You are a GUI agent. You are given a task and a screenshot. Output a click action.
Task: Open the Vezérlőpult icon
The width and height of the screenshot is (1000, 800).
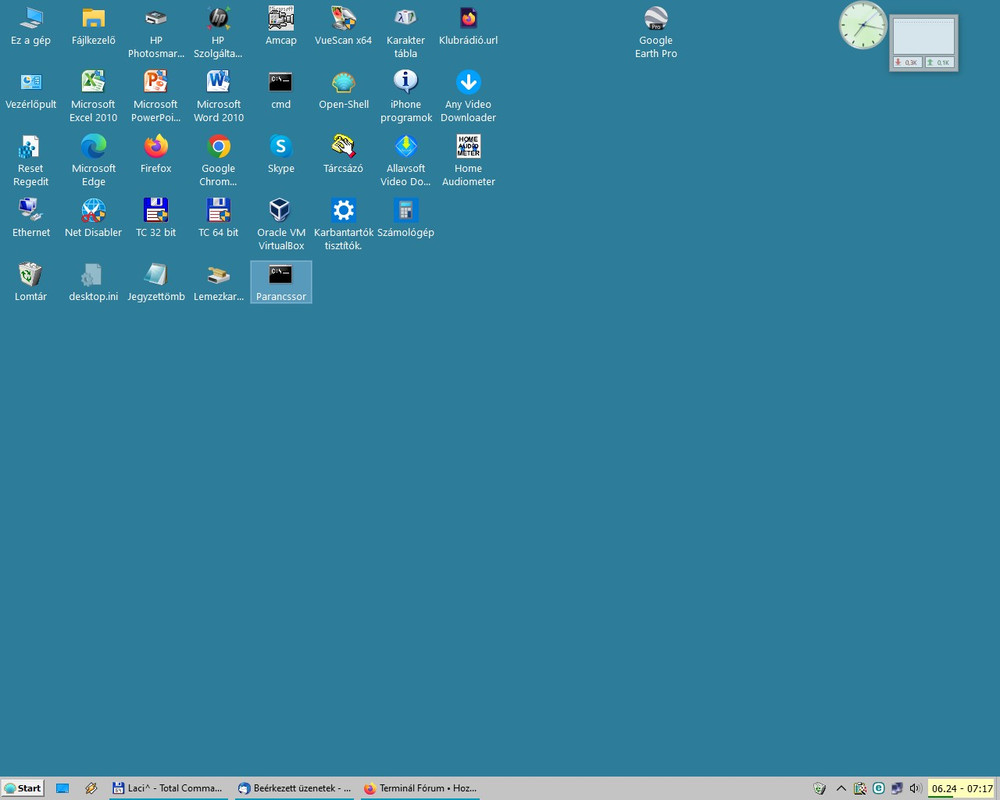(x=31, y=91)
